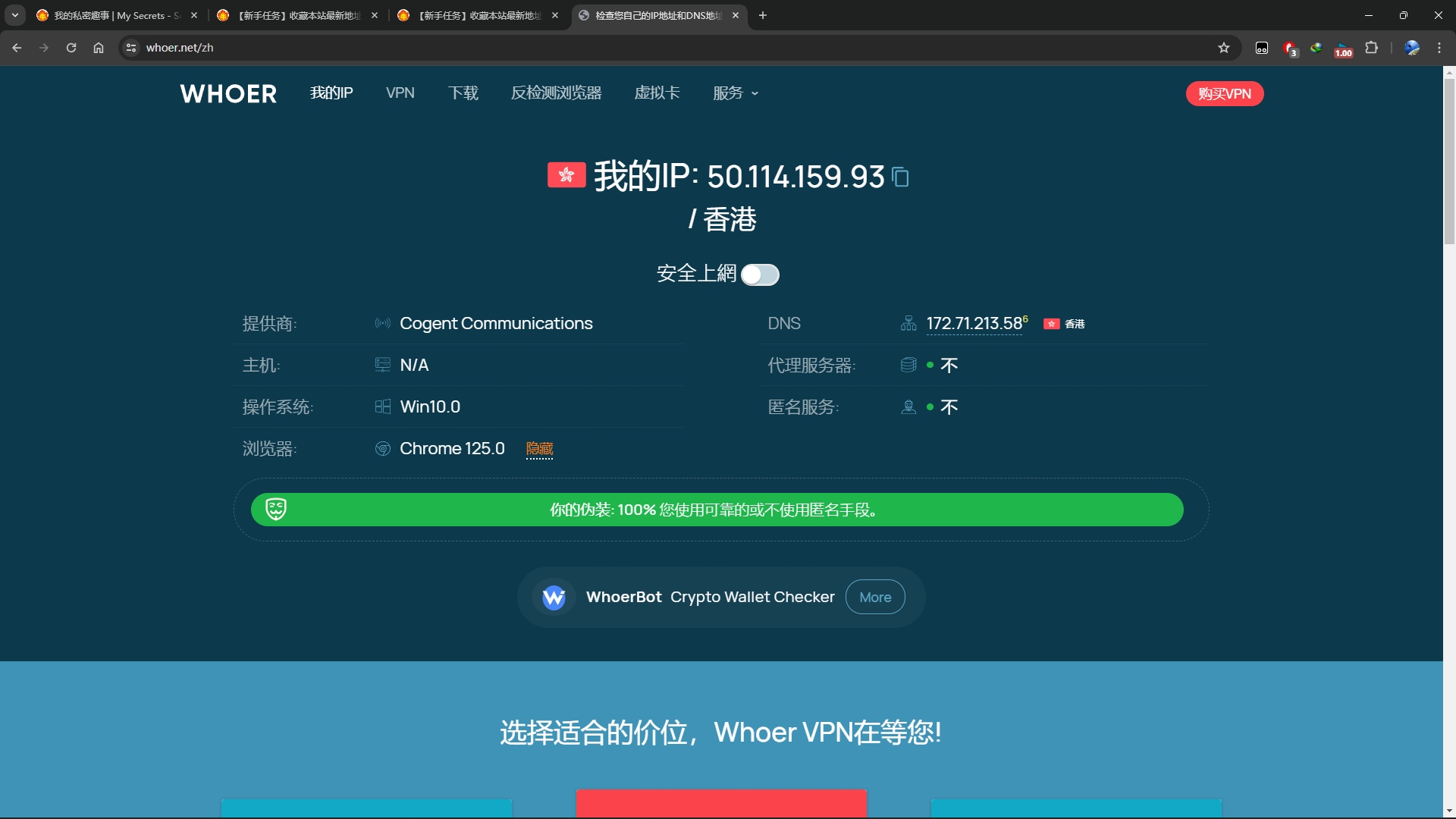
Task: Click the 隐藏 link next to Chrome 125.0
Action: coord(539,449)
